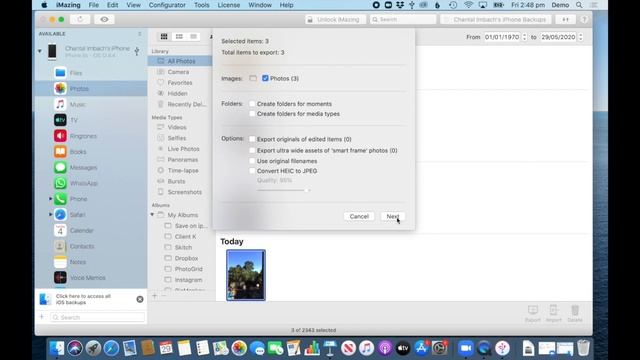This screenshot has height=360, width=640.
Task: Click here to access all iOS backups
Action: pyautogui.click(x=83, y=299)
